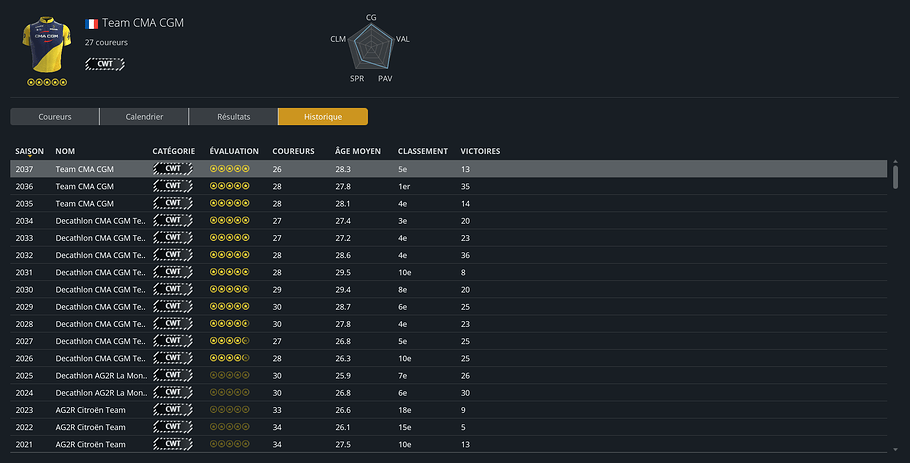Click the team radar chart
Viewport: 910px width, 463px height.
(x=371, y=46)
